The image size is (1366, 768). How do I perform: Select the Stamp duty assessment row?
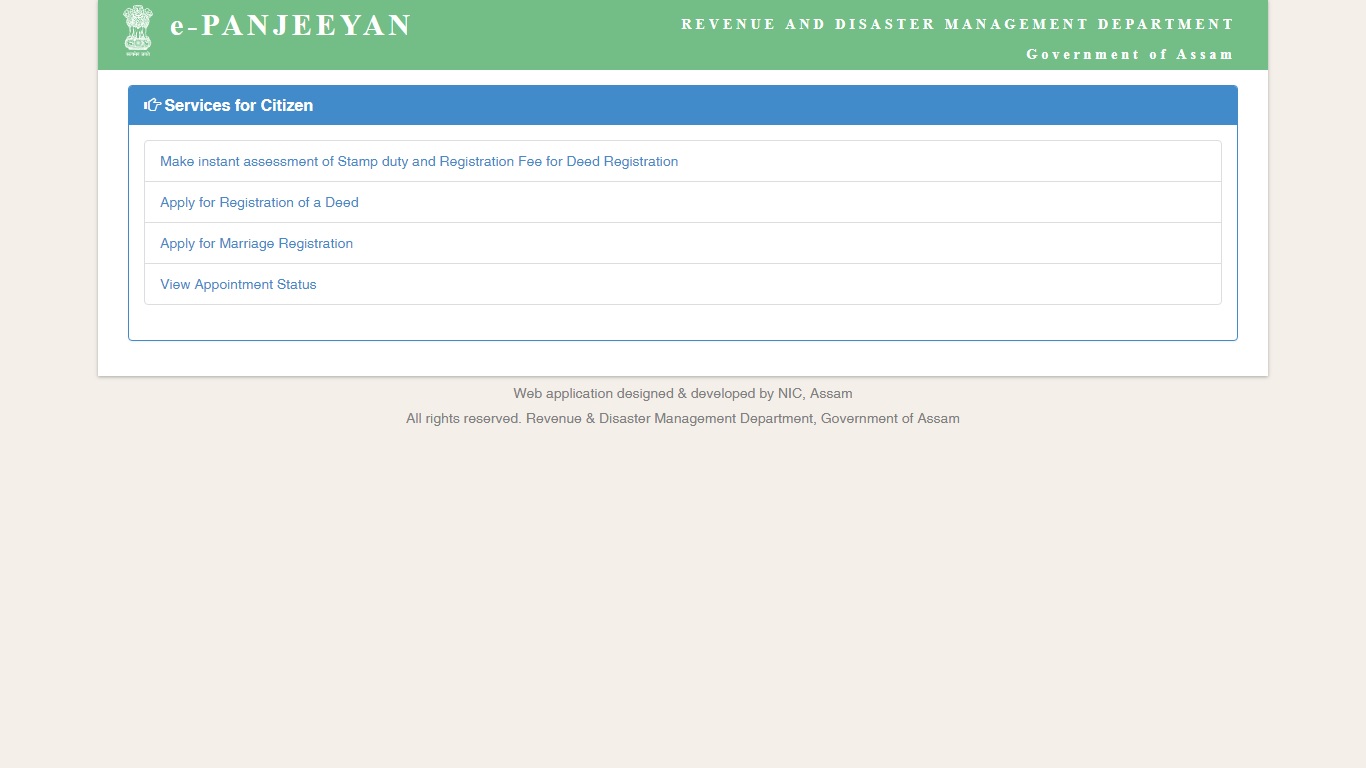[683, 161]
